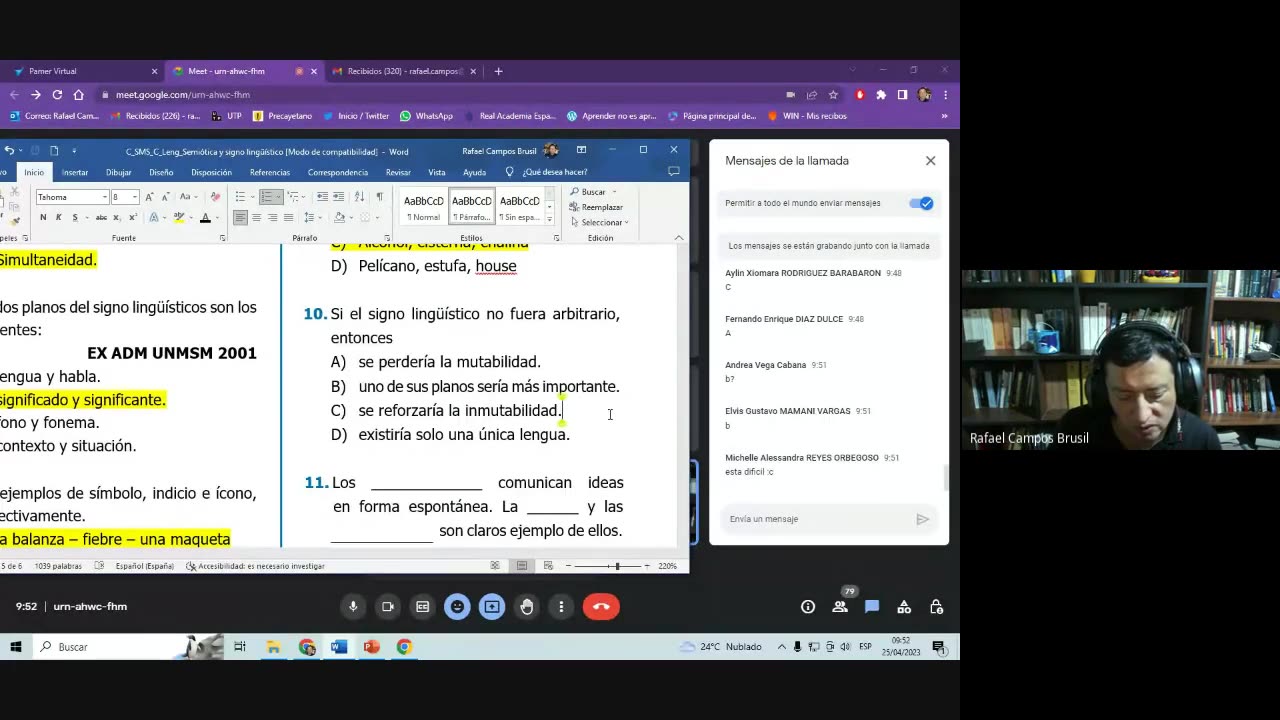Show the participants list icon
Screen dimensions: 1280x720
[x=840, y=607]
